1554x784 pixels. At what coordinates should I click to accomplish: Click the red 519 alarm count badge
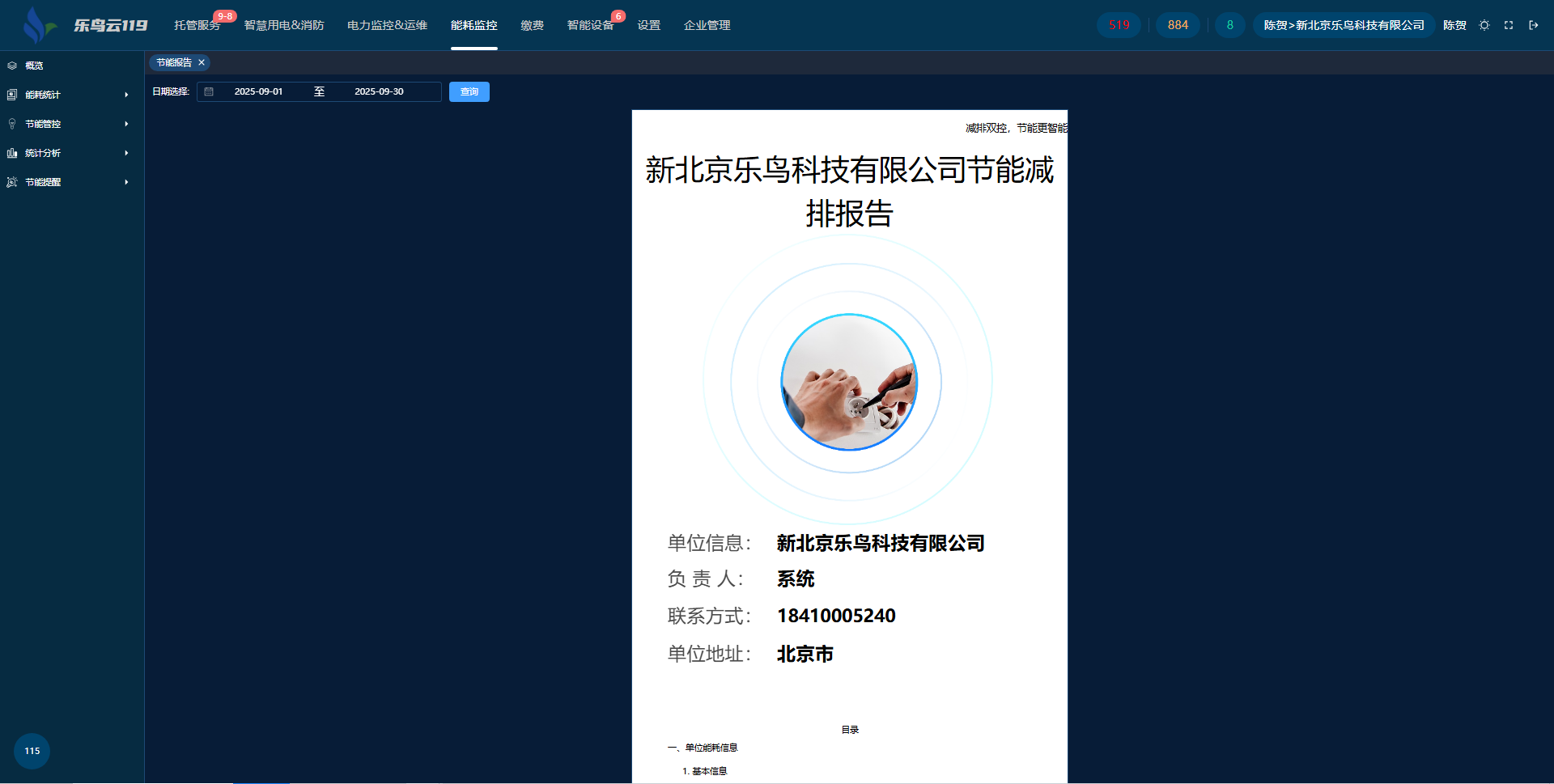pos(1119,25)
